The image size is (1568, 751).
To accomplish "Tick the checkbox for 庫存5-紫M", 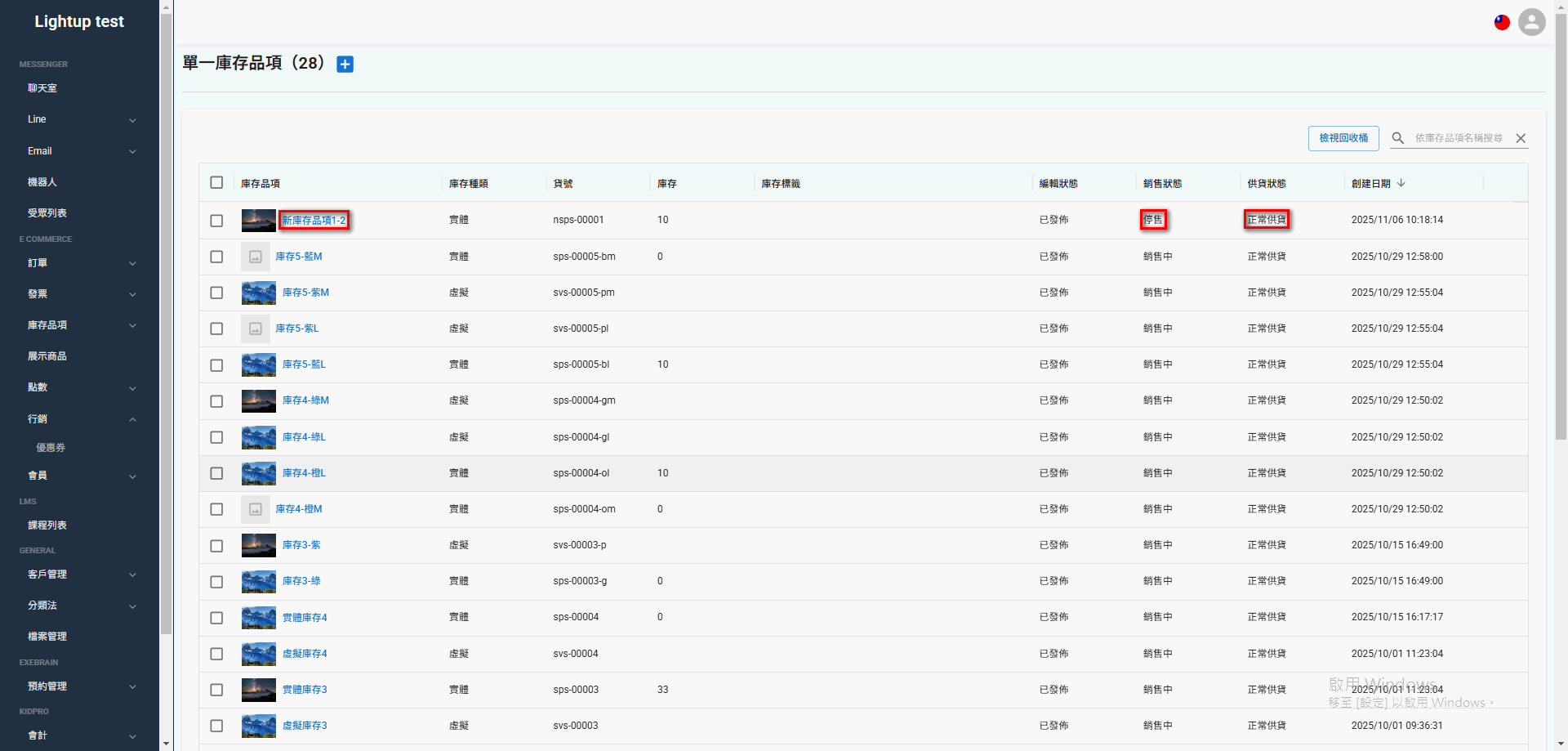I will 216,293.
